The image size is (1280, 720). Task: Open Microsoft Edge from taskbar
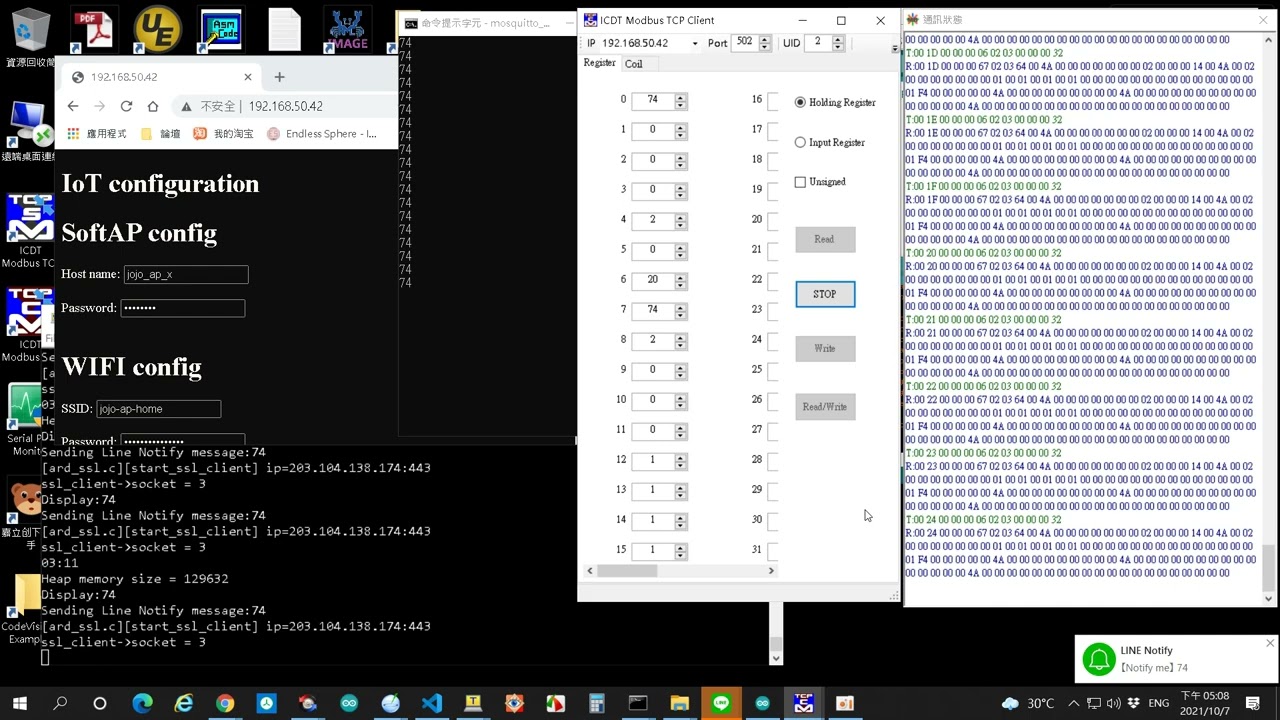click(x=141, y=703)
